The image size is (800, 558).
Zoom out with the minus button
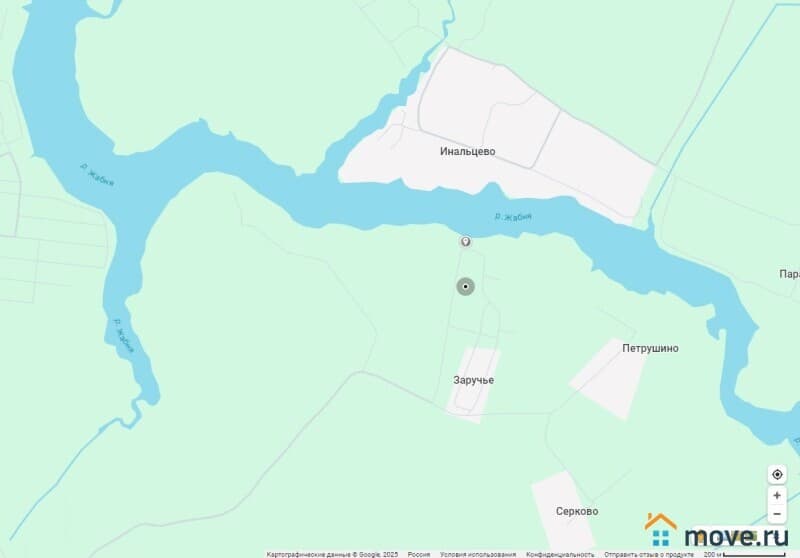[x=777, y=514]
